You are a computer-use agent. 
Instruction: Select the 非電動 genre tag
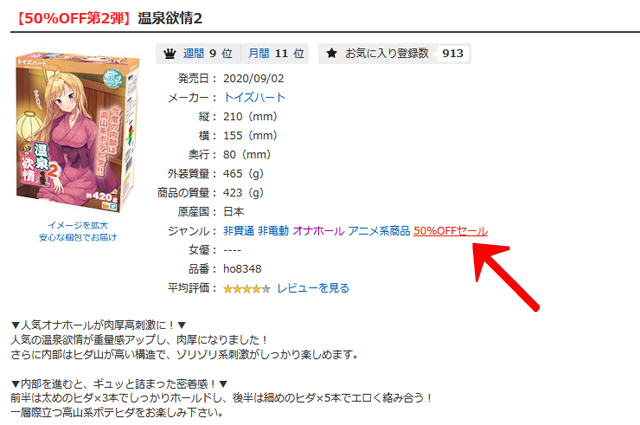click(273, 231)
